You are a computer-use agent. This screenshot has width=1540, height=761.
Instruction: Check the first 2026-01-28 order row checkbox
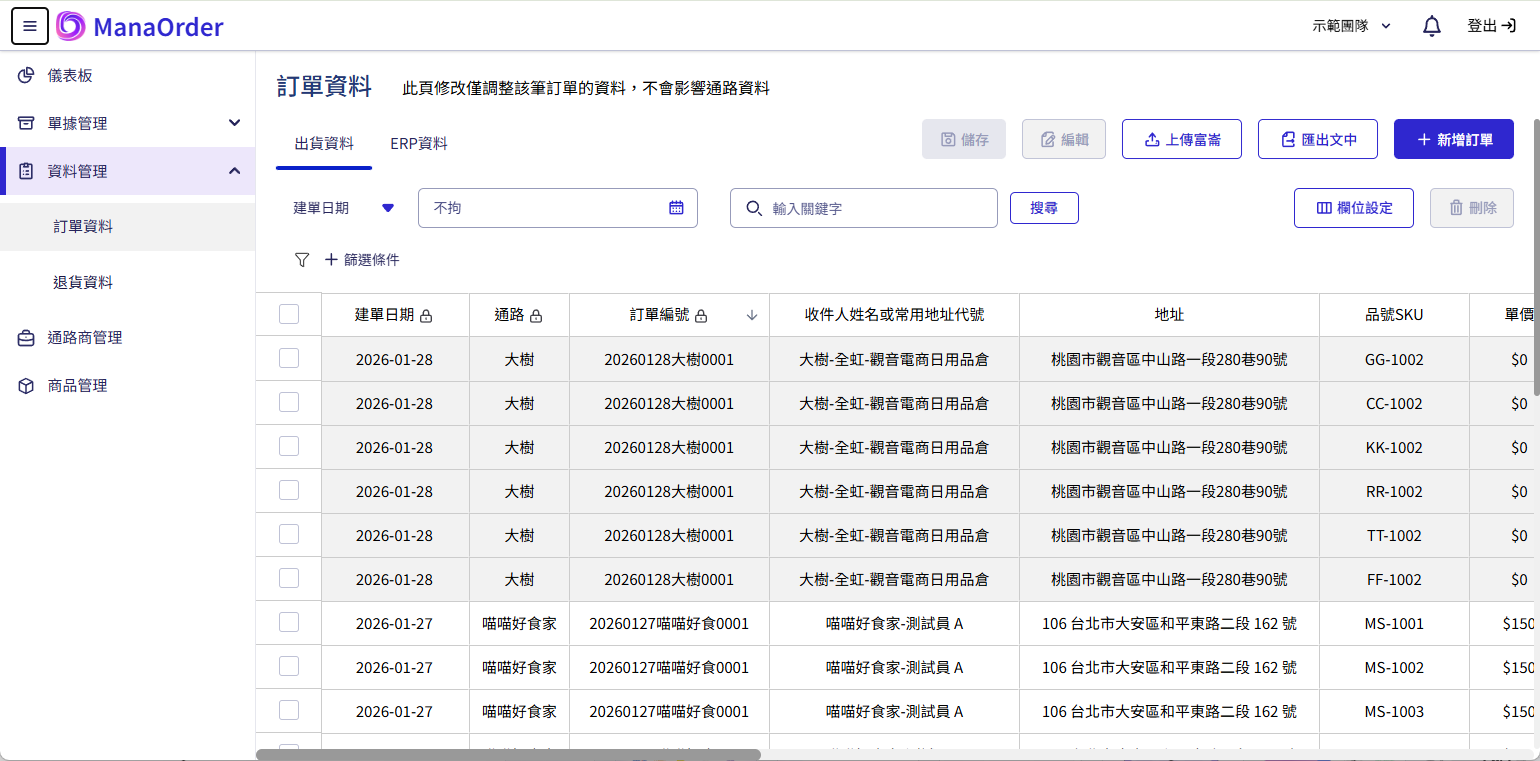[288, 359]
